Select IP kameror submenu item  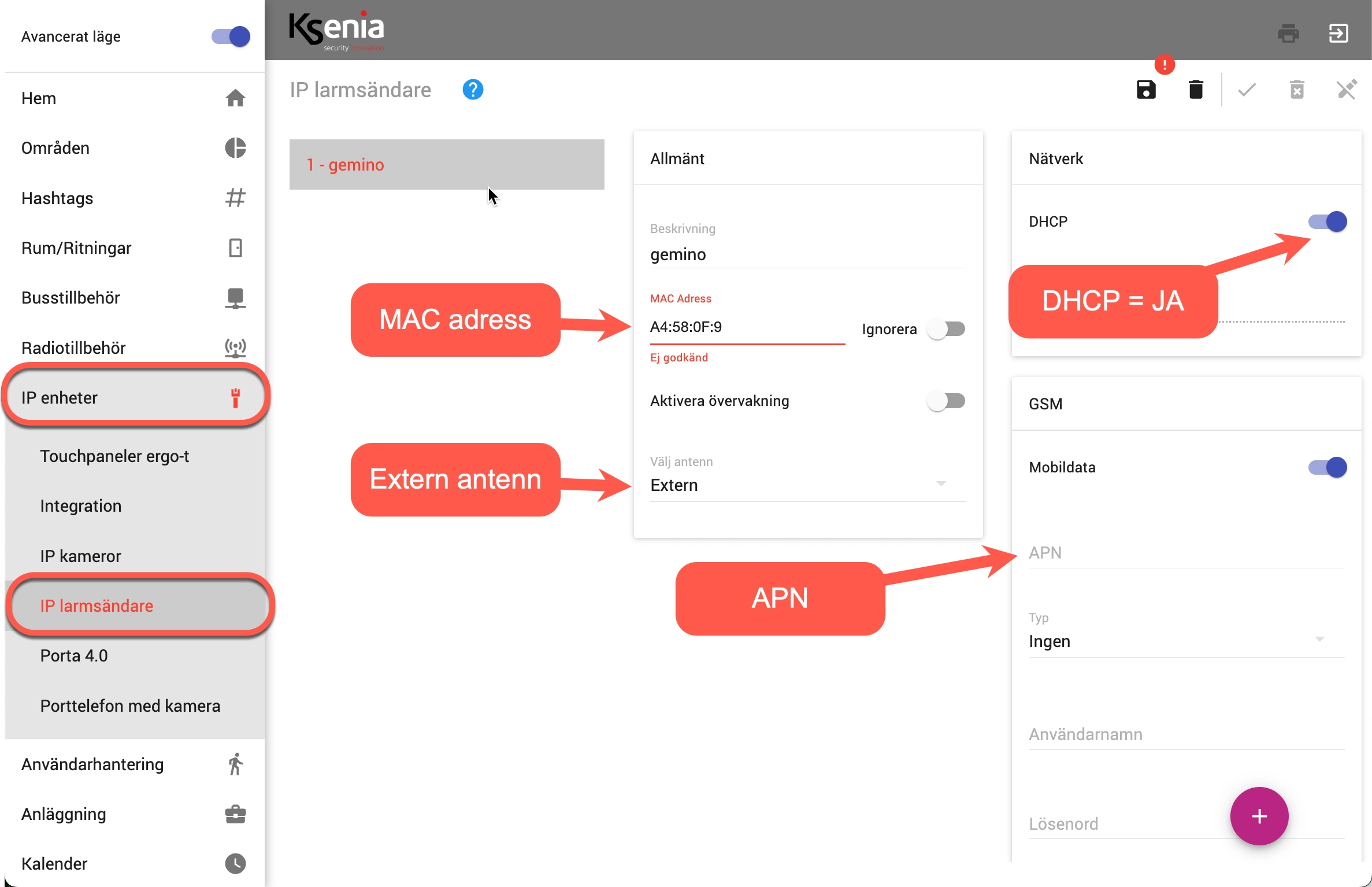(x=134, y=556)
